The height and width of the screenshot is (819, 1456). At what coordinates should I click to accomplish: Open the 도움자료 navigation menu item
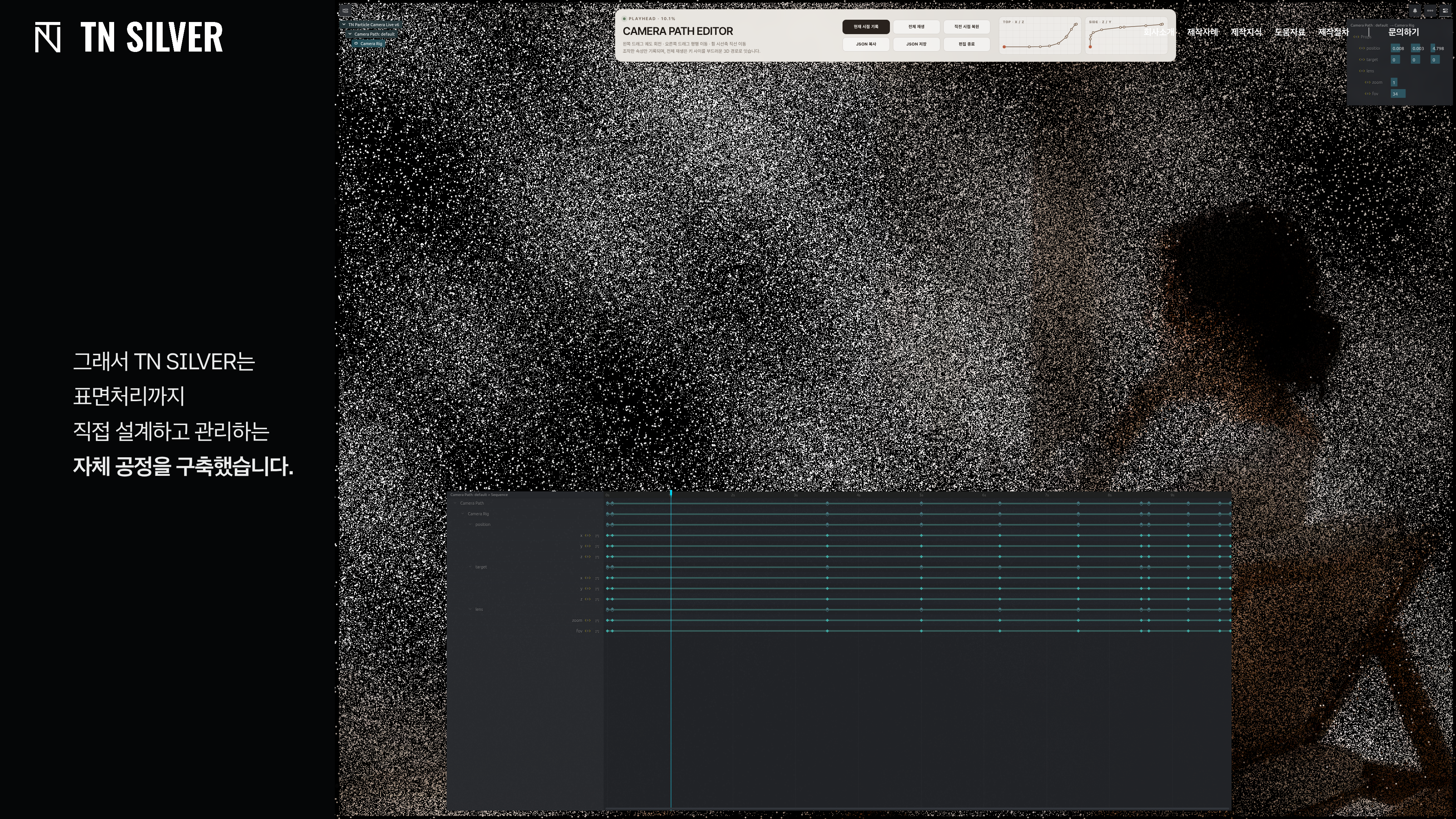[x=1289, y=32]
